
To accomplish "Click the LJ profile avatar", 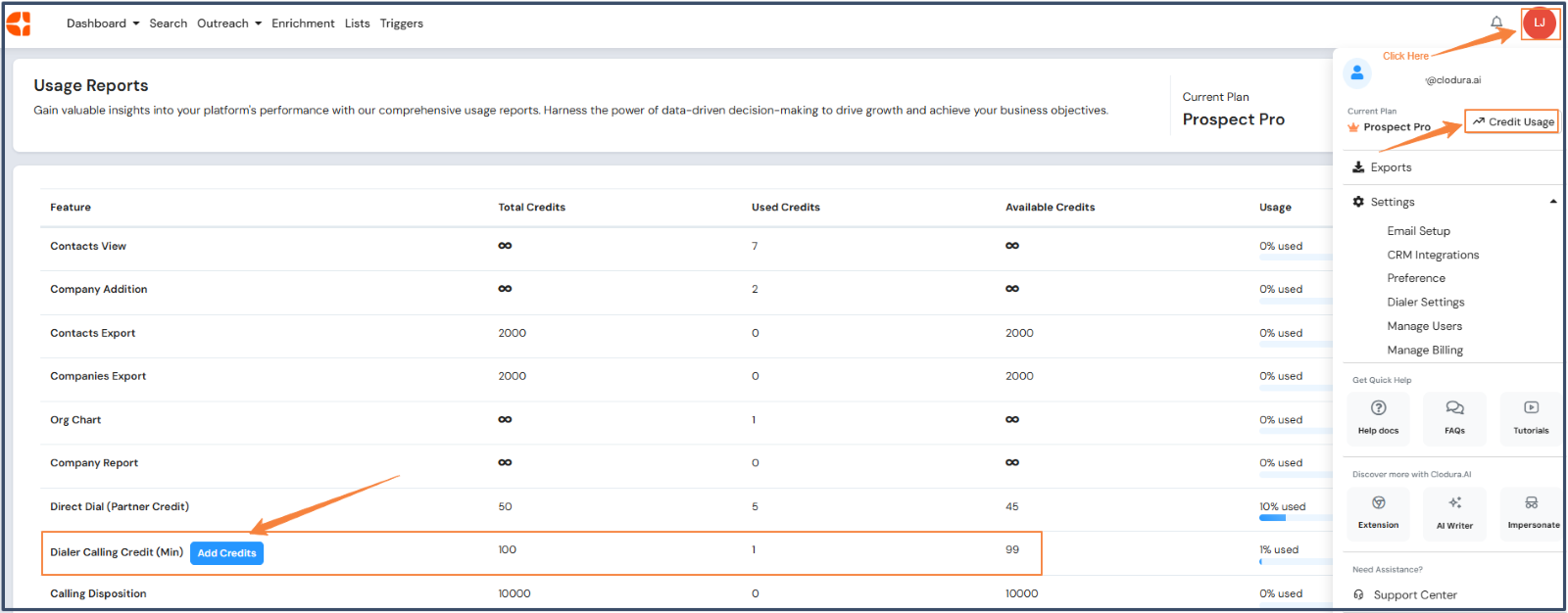I will pos(1539,23).
